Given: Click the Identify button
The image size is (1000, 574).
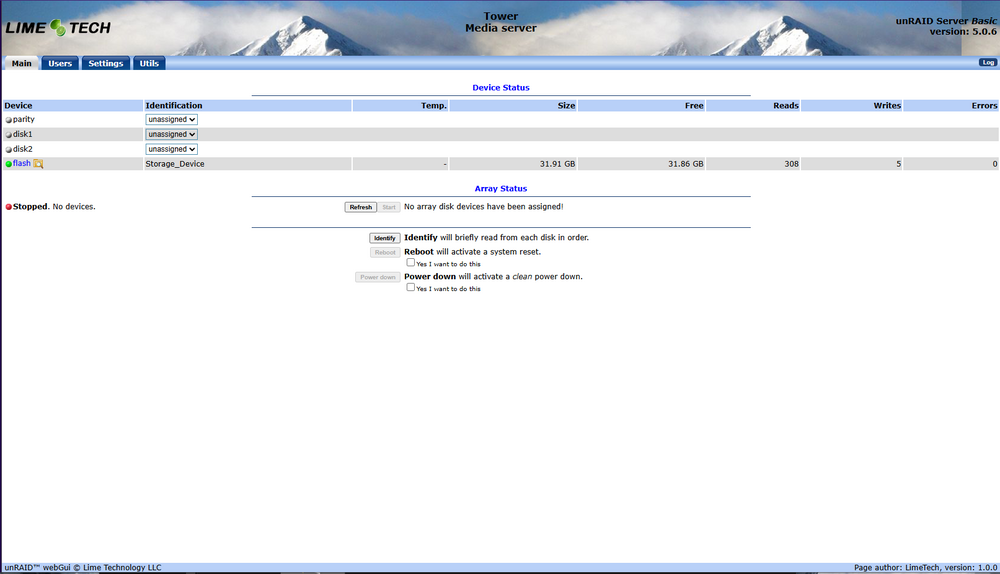Looking at the screenshot, I should pyautogui.click(x=385, y=238).
